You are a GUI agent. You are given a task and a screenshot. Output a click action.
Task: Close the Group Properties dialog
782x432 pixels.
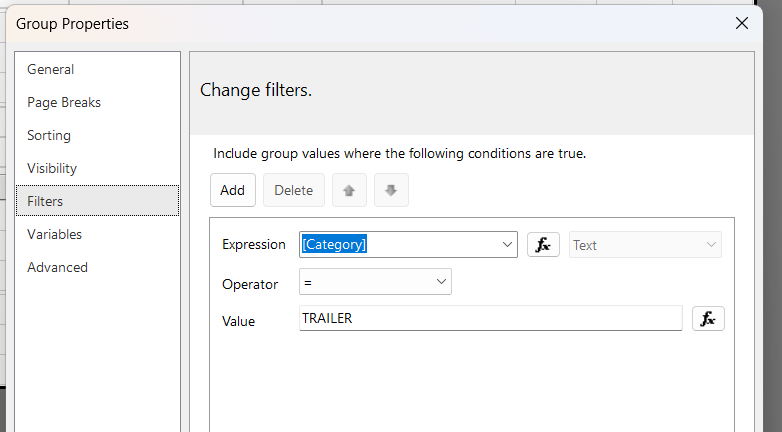tap(742, 23)
